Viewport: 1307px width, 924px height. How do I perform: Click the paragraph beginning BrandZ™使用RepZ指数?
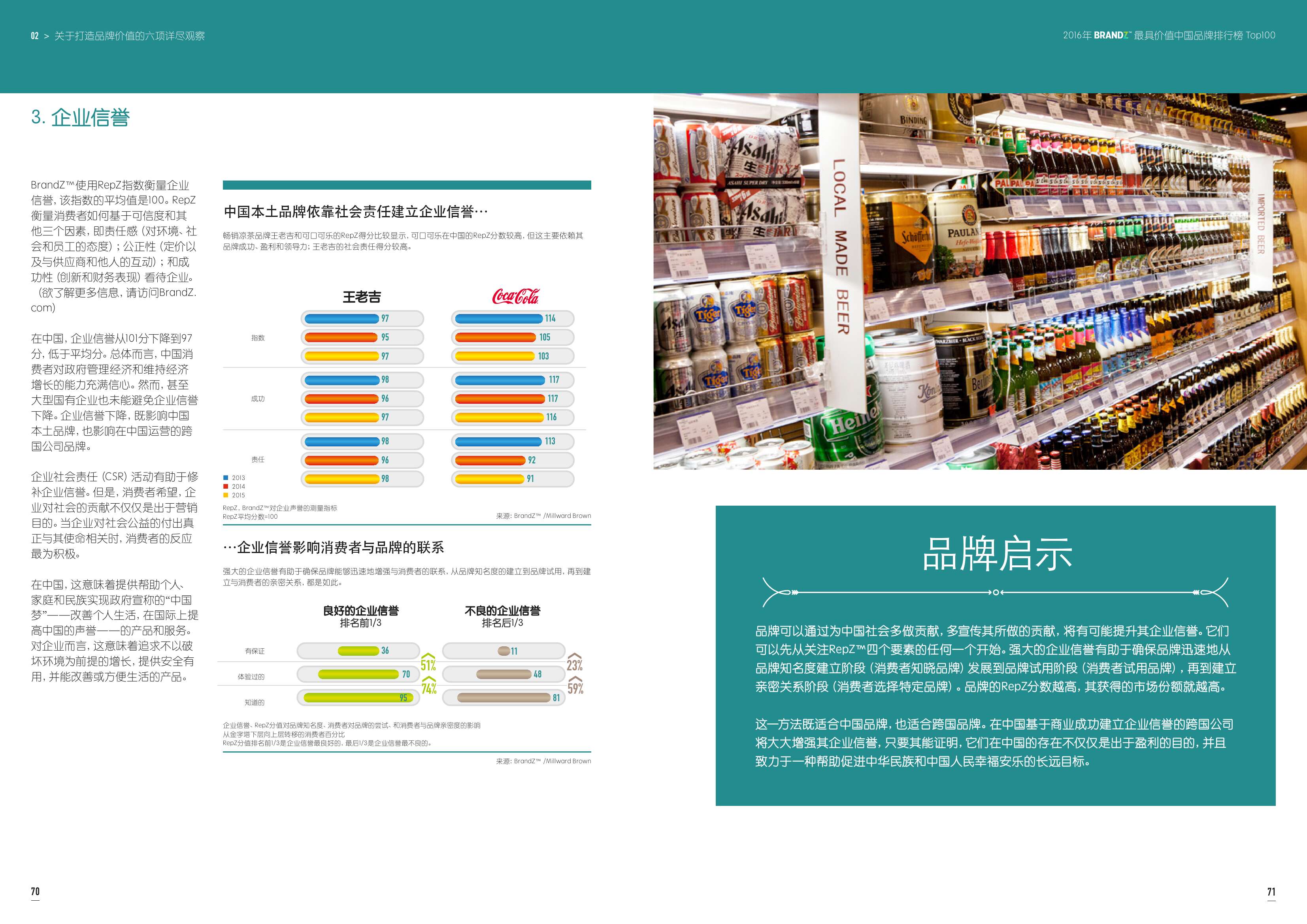[x=114, y=247]
